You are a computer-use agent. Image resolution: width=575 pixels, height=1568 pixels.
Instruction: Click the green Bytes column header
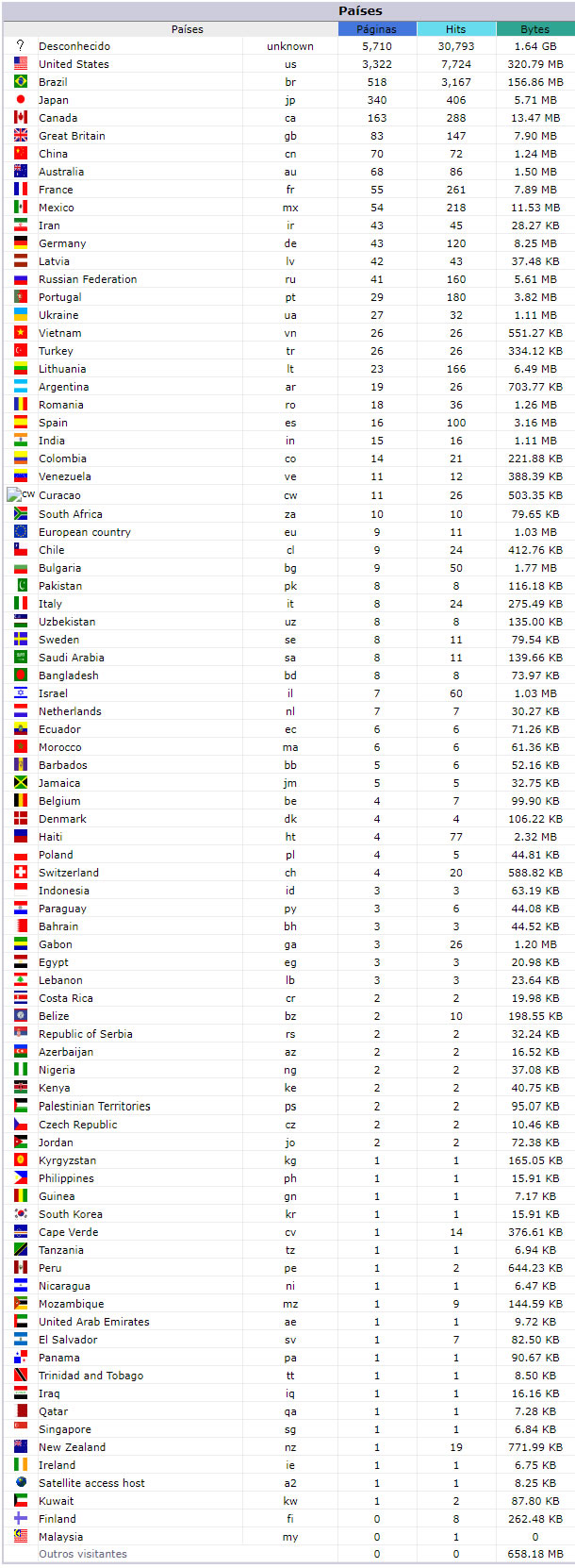click(x=534, y=29)
